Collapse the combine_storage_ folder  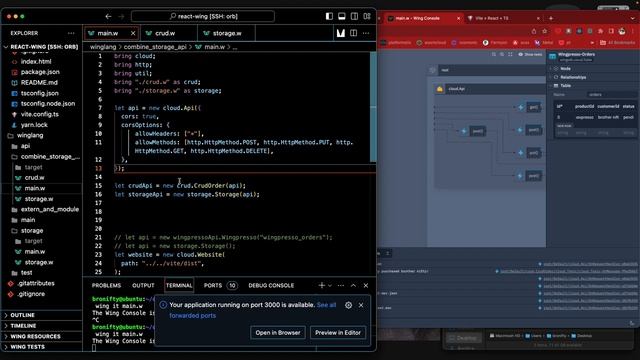[x=50, y=157]
